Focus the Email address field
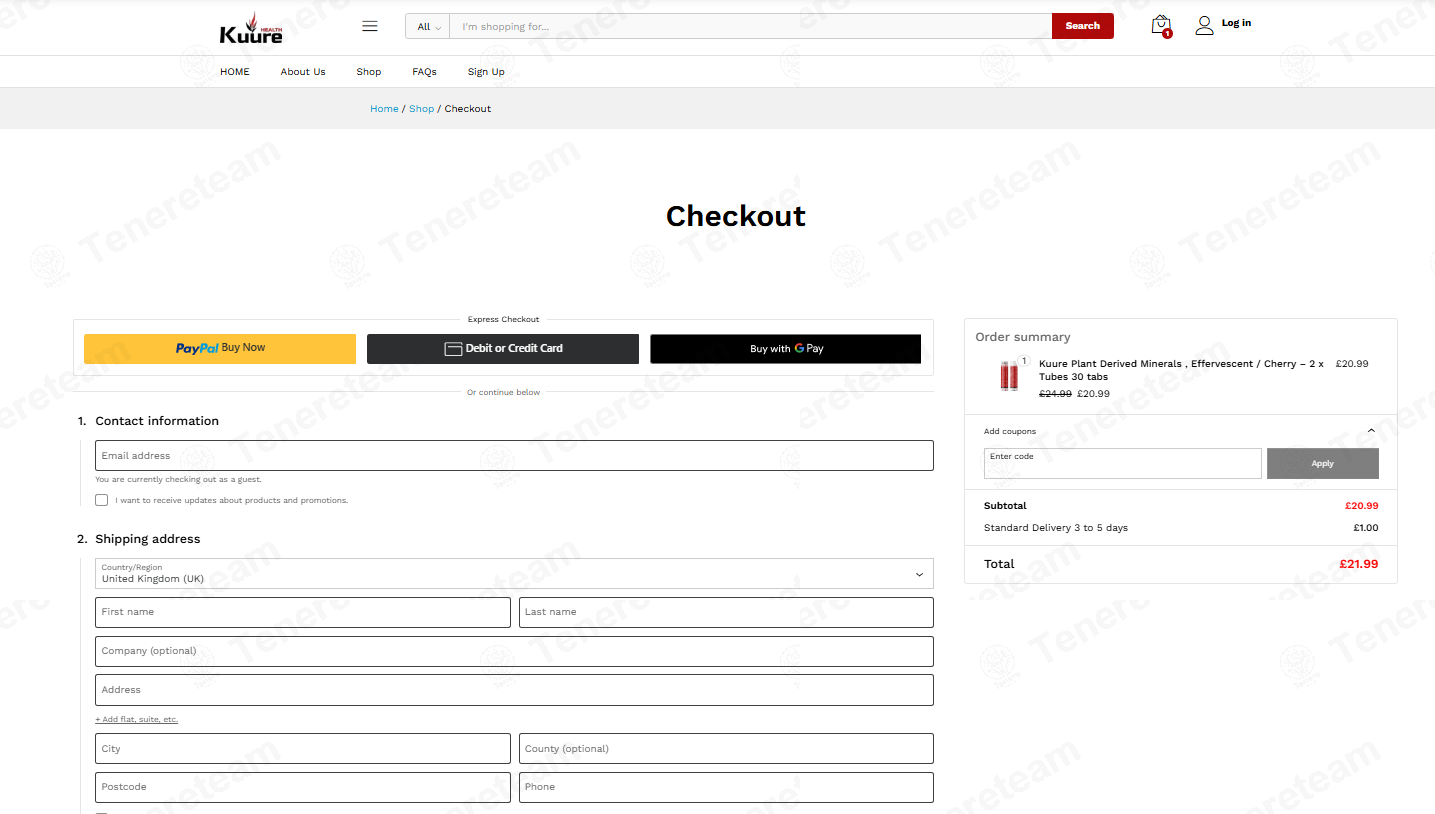Viewport: 1435px width, 814px height. (x=514, y=455)
